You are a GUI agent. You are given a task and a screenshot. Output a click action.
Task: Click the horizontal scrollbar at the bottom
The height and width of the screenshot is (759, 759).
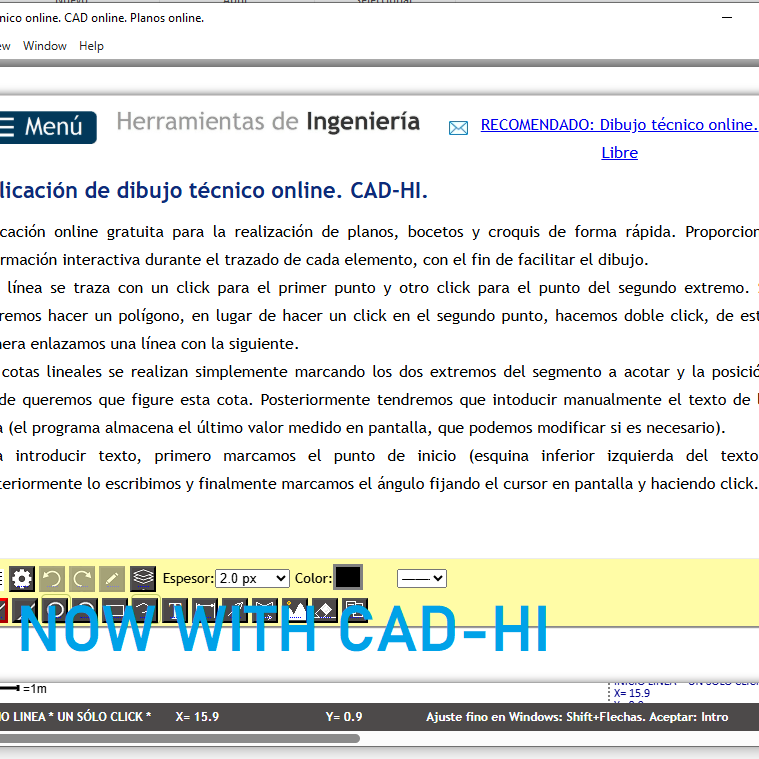(179, 739)
